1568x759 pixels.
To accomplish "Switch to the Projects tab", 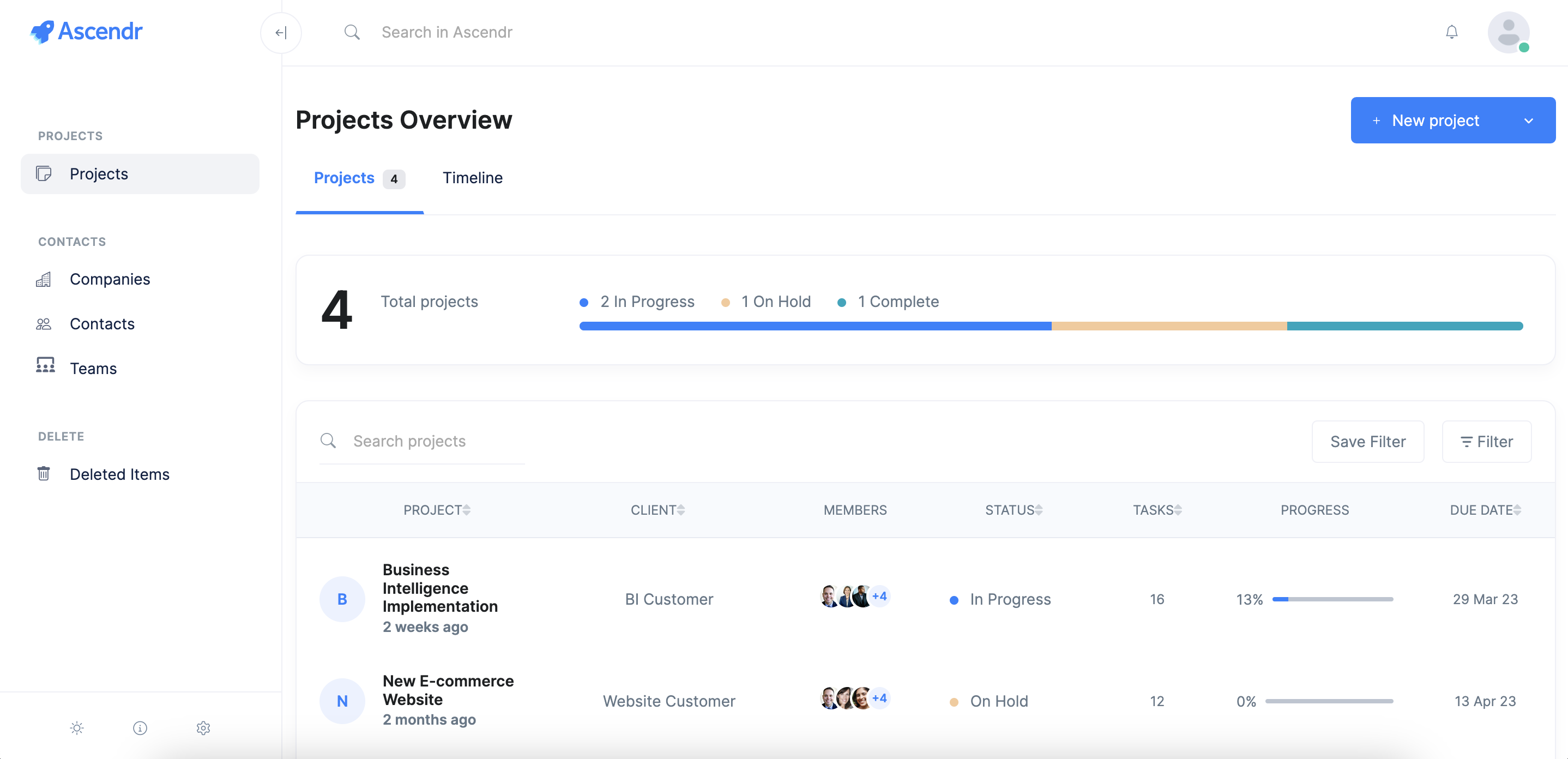I will [x=344, y=178].
